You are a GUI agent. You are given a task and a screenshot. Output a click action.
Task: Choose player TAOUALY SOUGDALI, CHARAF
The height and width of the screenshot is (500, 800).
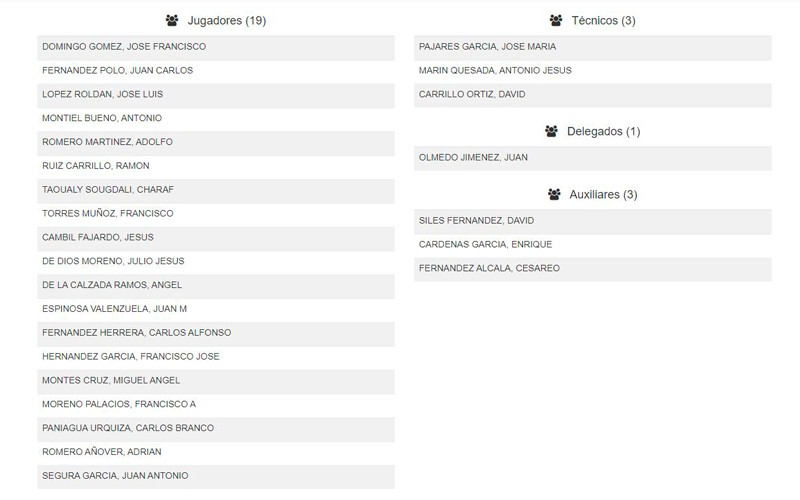[x=216, y=191]
